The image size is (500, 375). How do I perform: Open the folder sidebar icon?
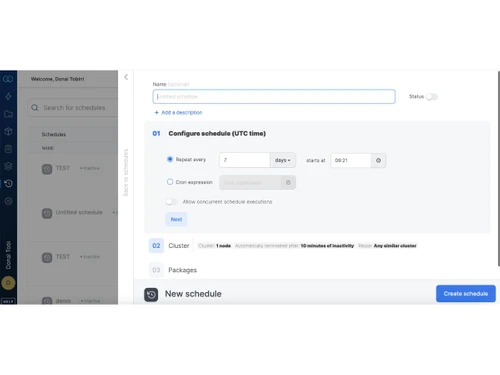click(8, 114)
